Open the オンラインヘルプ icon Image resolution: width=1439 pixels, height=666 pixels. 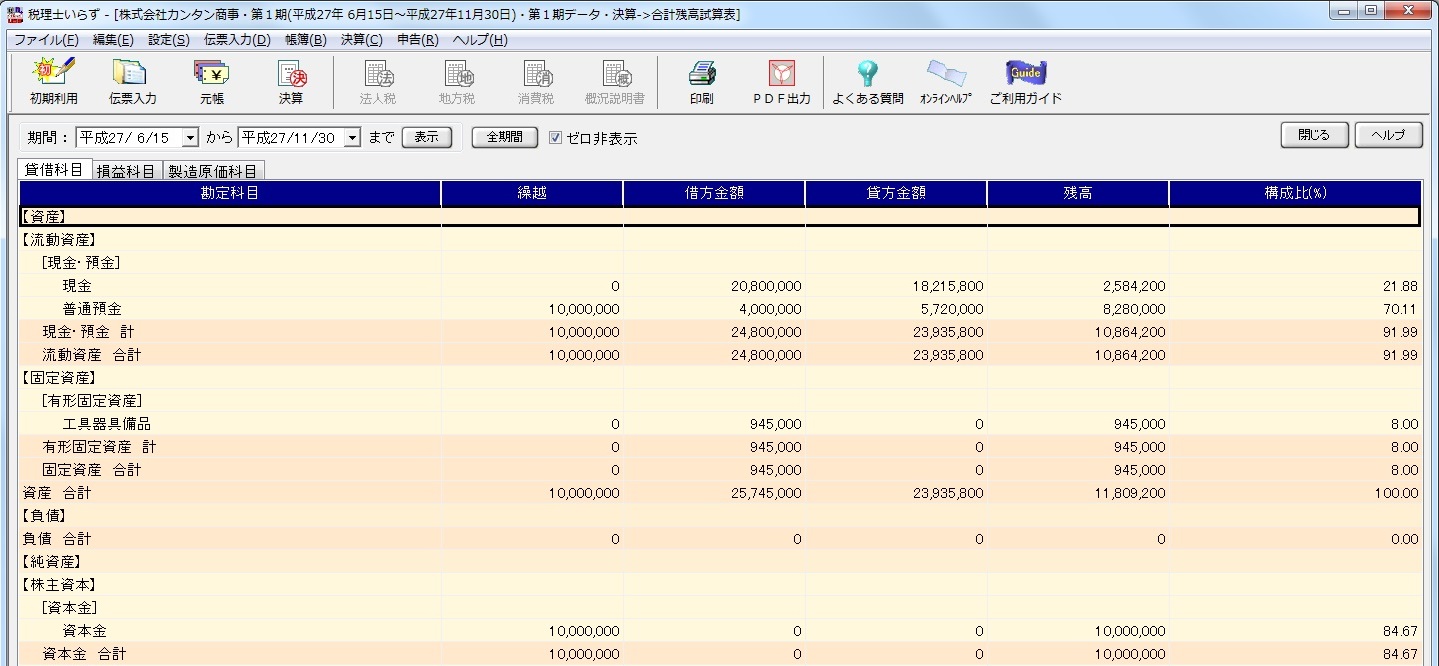[x=945, y=81]
